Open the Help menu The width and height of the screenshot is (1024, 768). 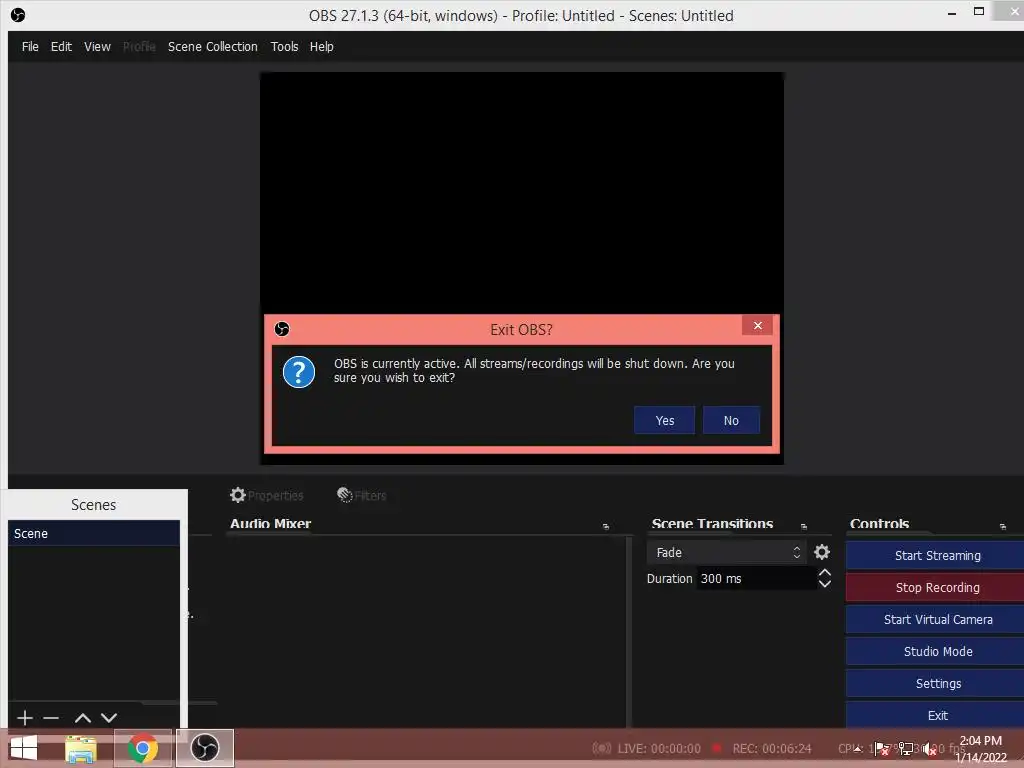(x=321, y=46)
